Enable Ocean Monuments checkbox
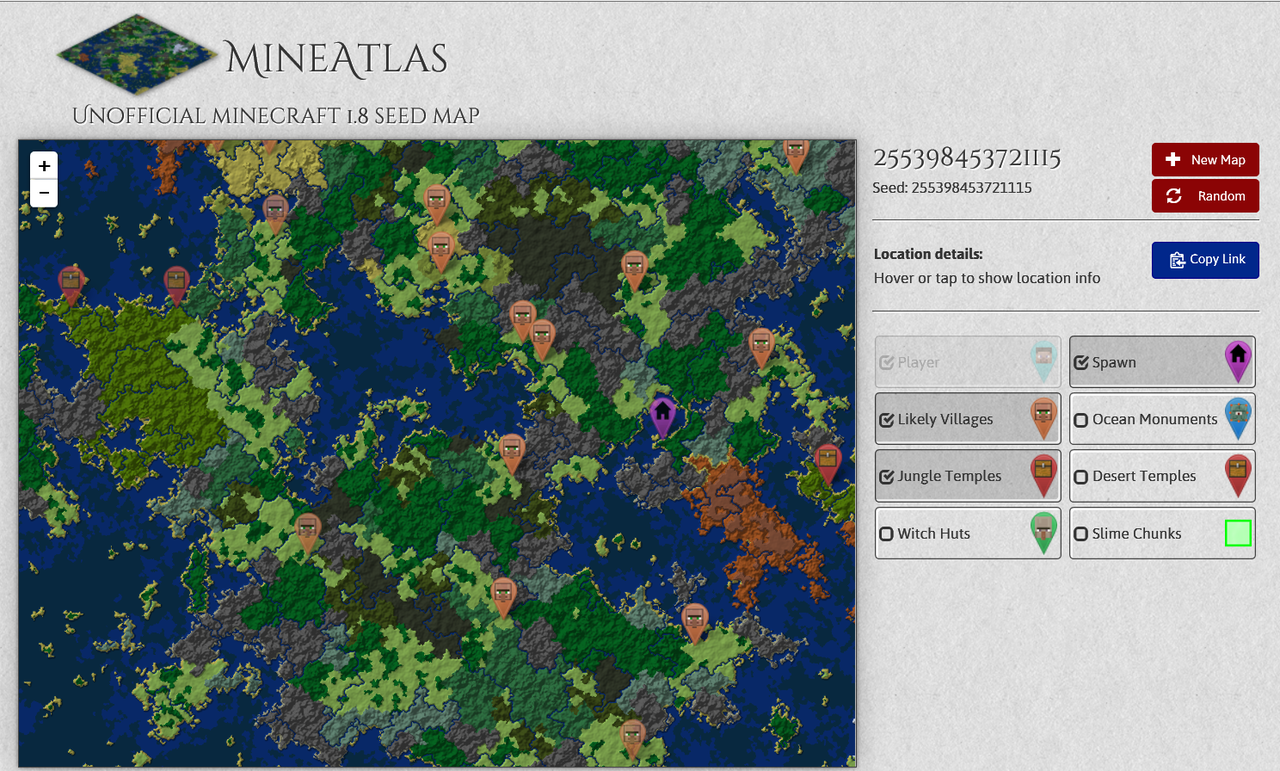This screenshot has width=1280, height=771. point(1081,420)
